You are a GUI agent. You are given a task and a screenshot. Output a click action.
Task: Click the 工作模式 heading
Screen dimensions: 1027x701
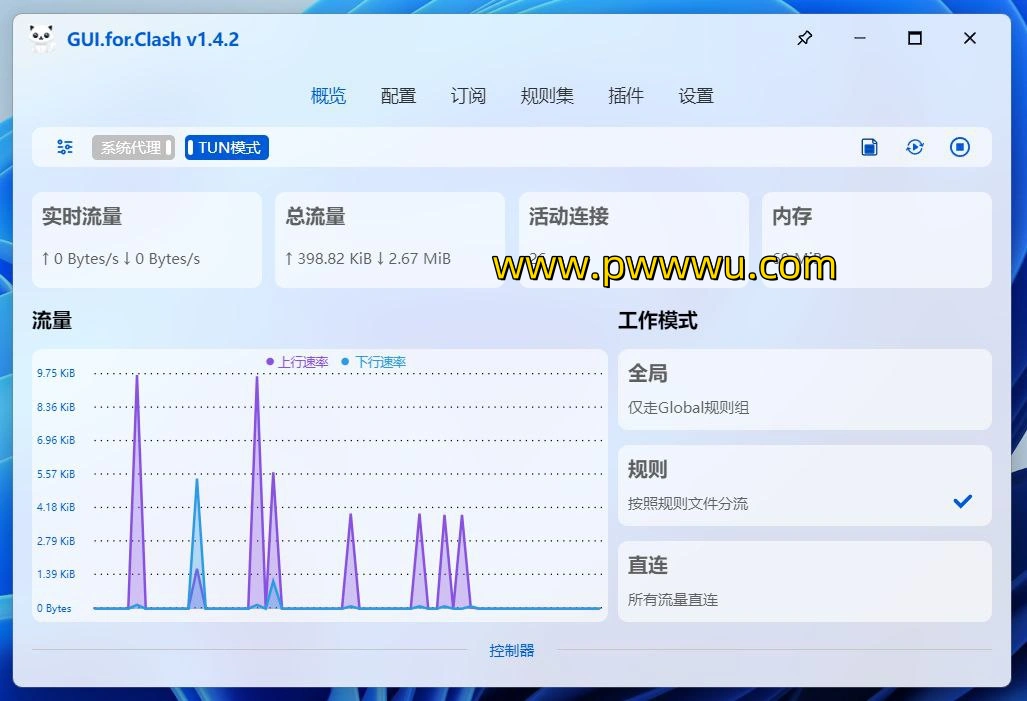[x=658, y=320]
